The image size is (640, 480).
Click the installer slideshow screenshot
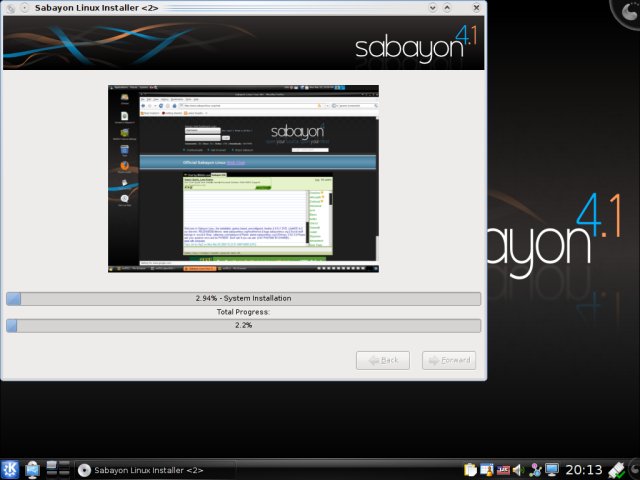click(243, 178)
